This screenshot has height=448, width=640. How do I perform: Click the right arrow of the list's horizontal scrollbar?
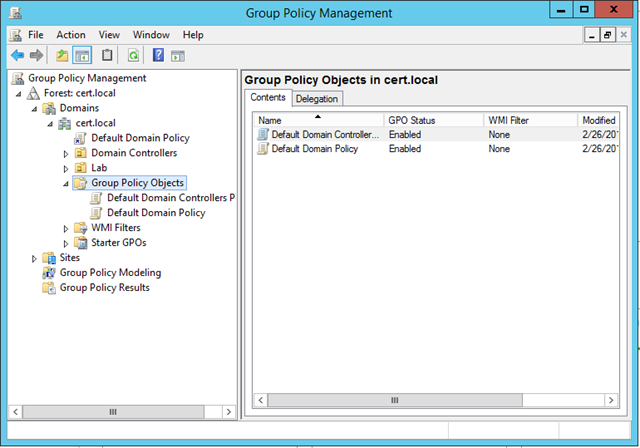612,400
